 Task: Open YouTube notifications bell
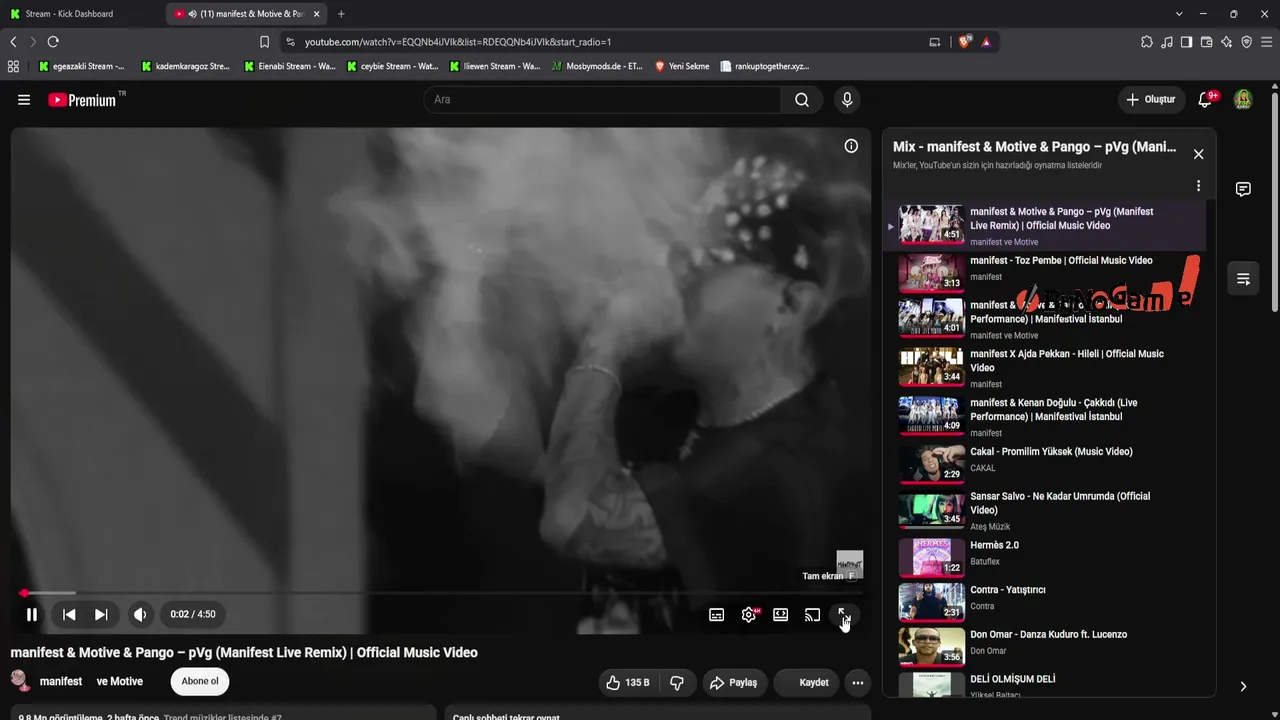coord(1205,100)
